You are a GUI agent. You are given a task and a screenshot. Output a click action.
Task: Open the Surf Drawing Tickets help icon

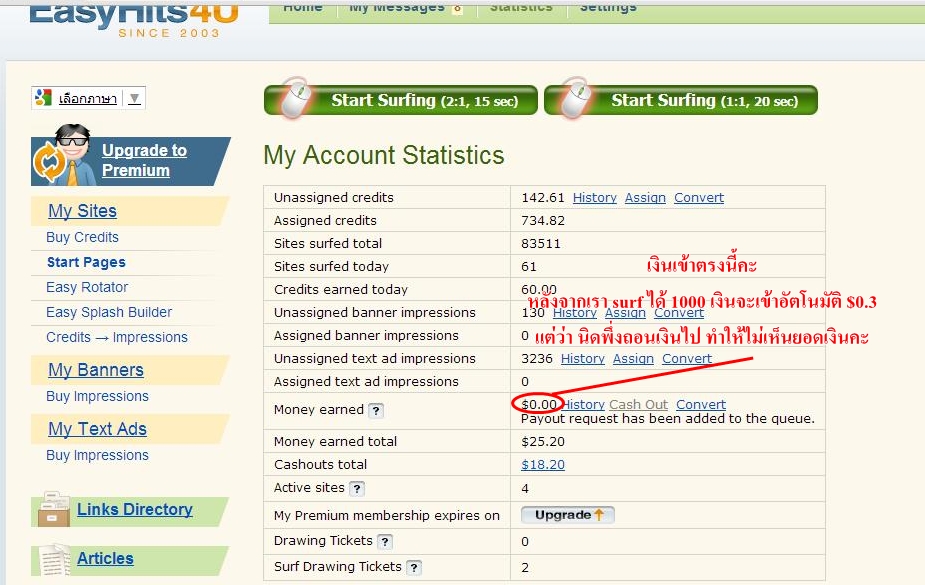point(414,567)
